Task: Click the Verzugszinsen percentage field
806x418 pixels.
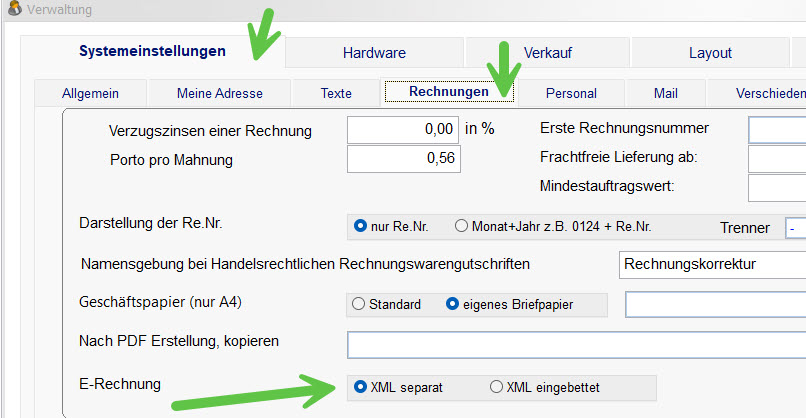Action: [404, 130]
